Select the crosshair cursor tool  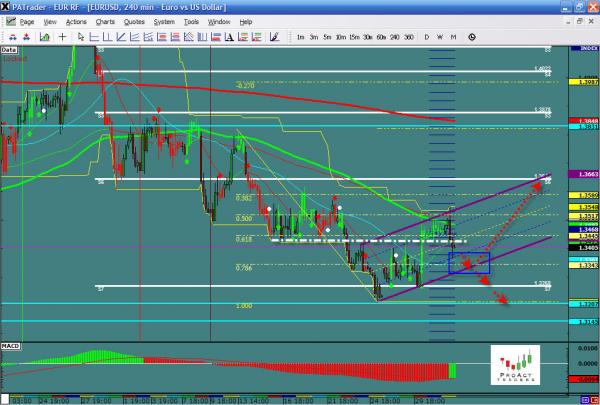tap(63, 37)
